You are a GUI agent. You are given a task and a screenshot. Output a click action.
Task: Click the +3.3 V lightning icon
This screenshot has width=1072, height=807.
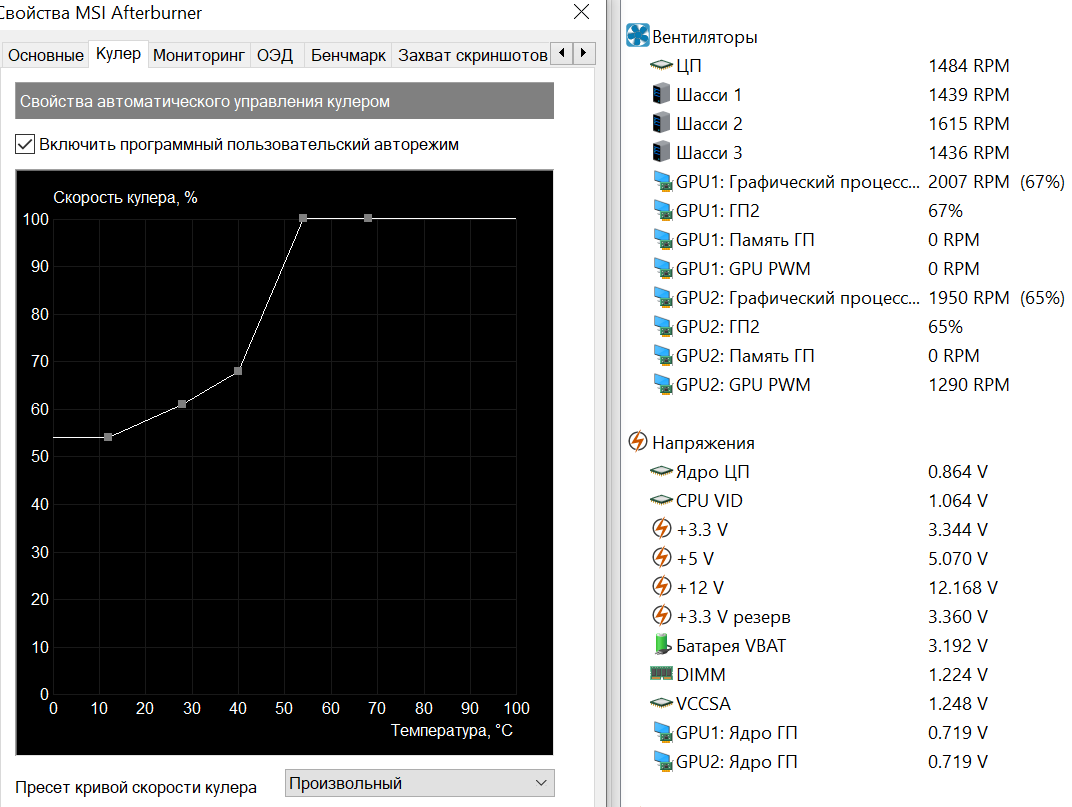[661, 529]
